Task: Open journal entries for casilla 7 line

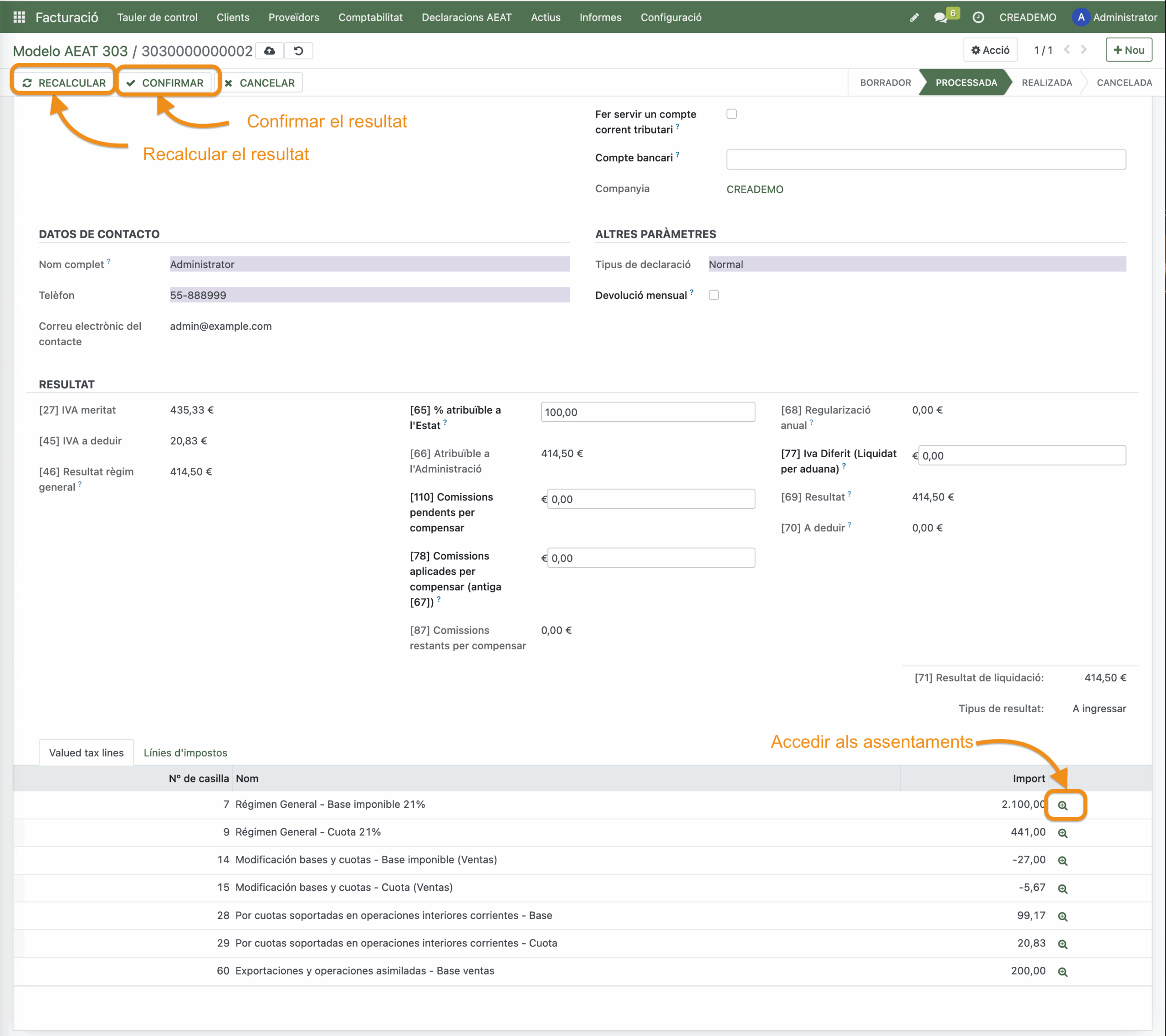Action: 1062,805
